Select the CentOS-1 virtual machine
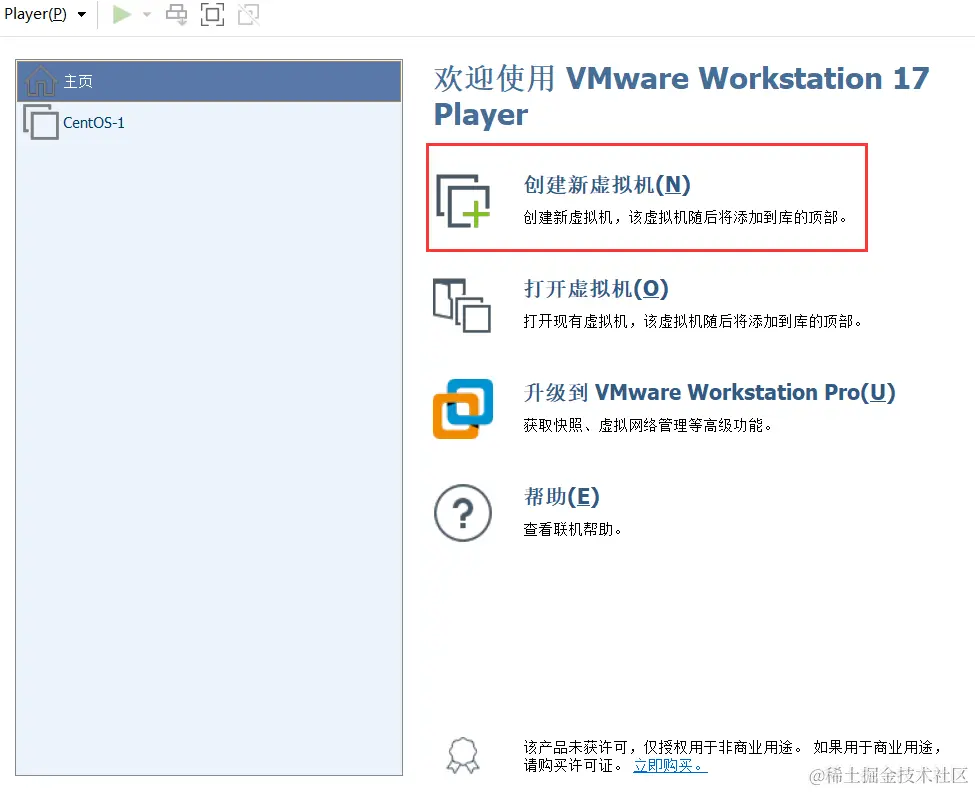Viewport: 975px width, 792px height. point(209,122)
